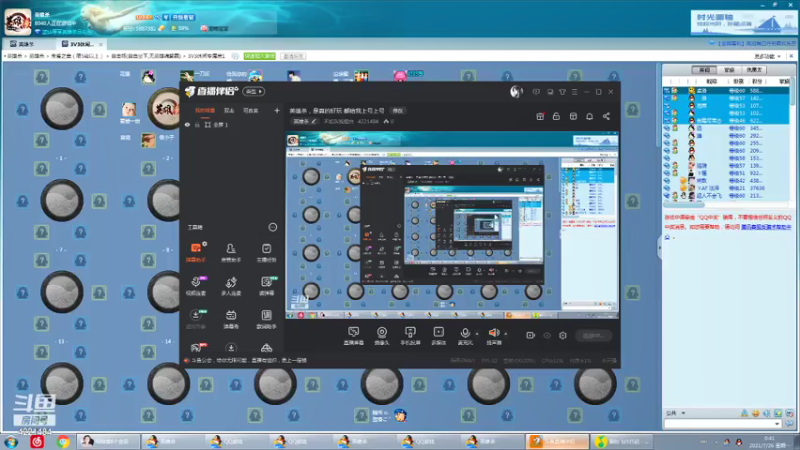Switch to the second scene tab in Douyu
The height and width of the screenshot is (450, 800).
pos(229,110)
